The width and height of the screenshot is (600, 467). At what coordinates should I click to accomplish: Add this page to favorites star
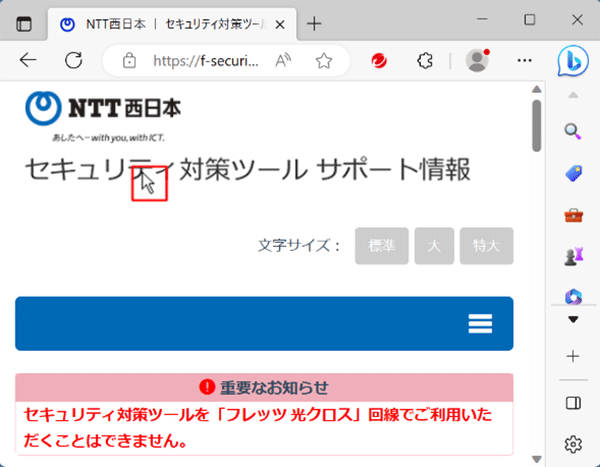point(324,61)
